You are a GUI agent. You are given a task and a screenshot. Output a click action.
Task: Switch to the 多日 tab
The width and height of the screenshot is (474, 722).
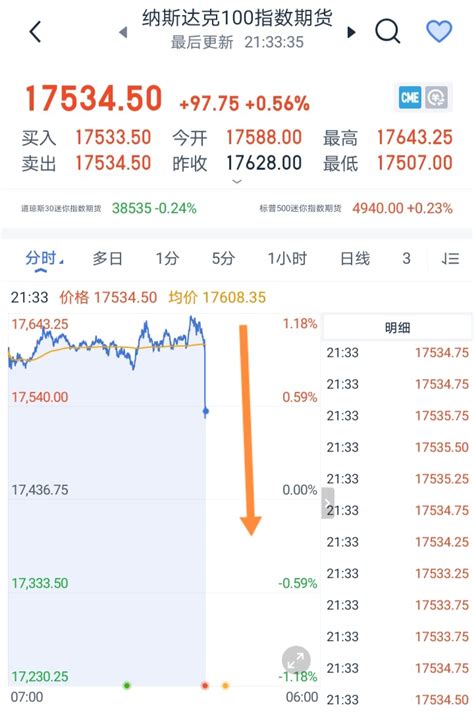(x=107, y=258)
